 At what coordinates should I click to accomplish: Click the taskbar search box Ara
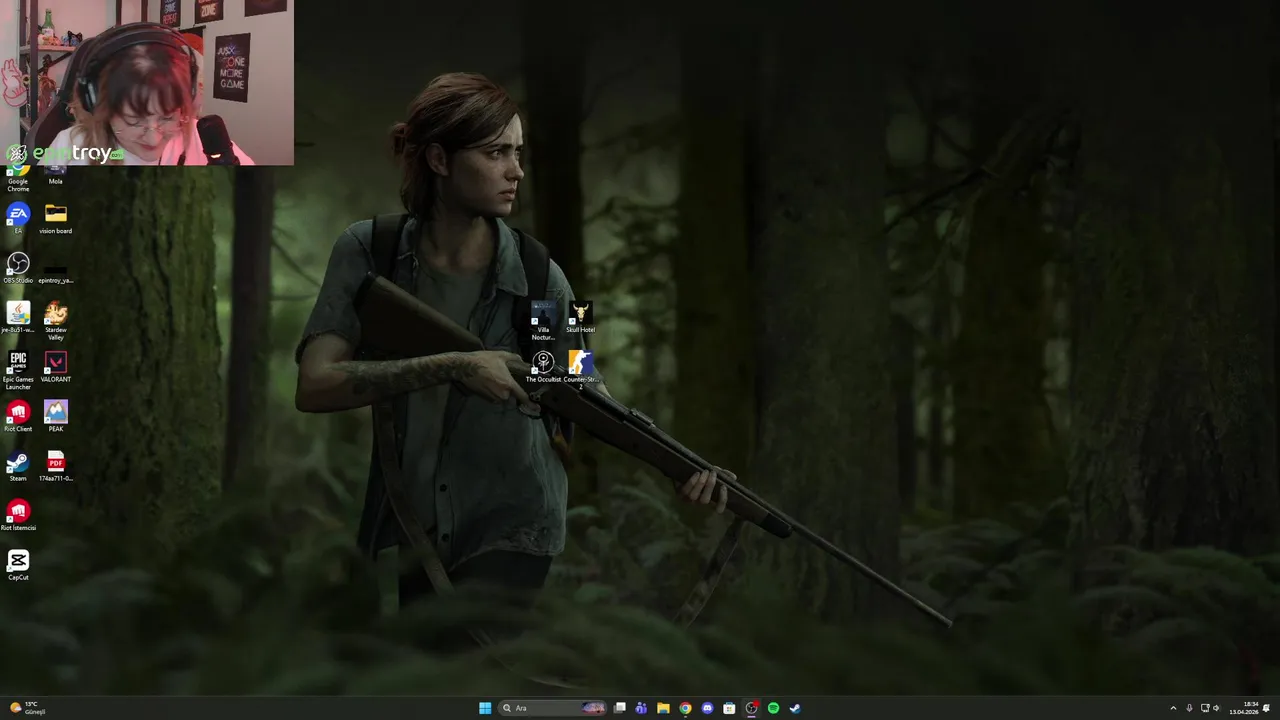[553, 708]
